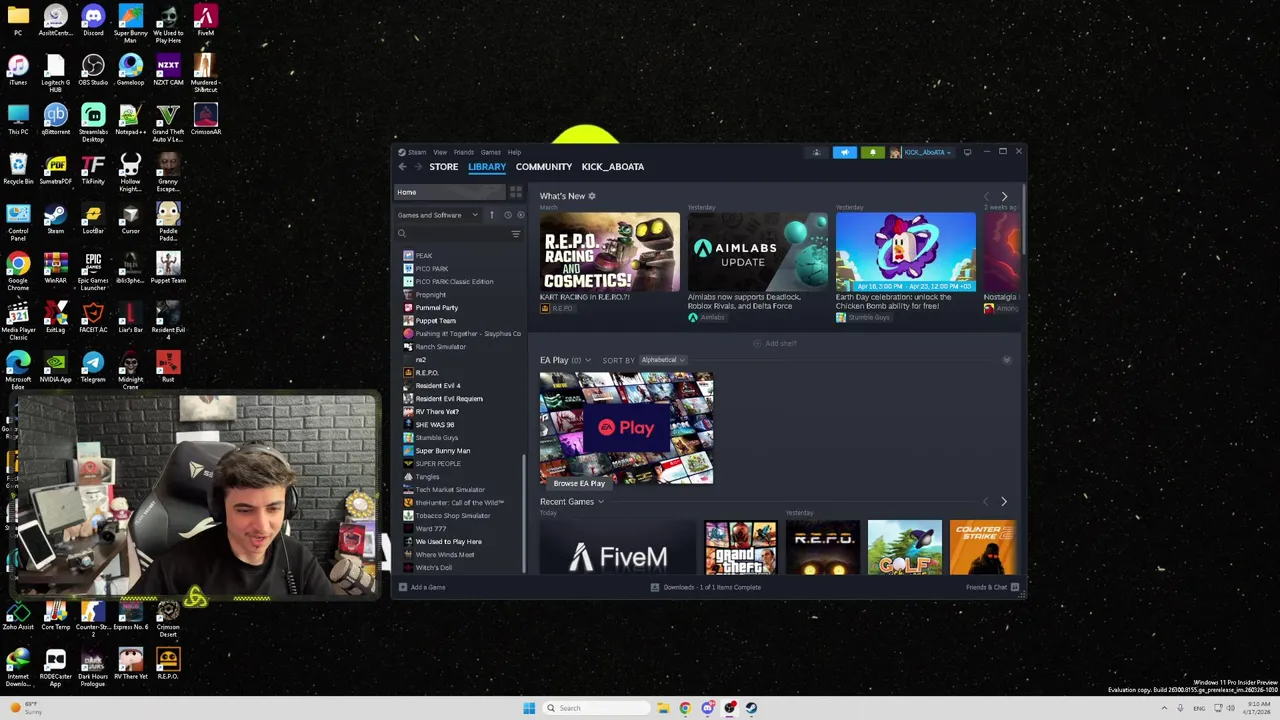The image size is (1280, 720).
Task: Go to the STORE tab
Action: [x=444, y=167]
